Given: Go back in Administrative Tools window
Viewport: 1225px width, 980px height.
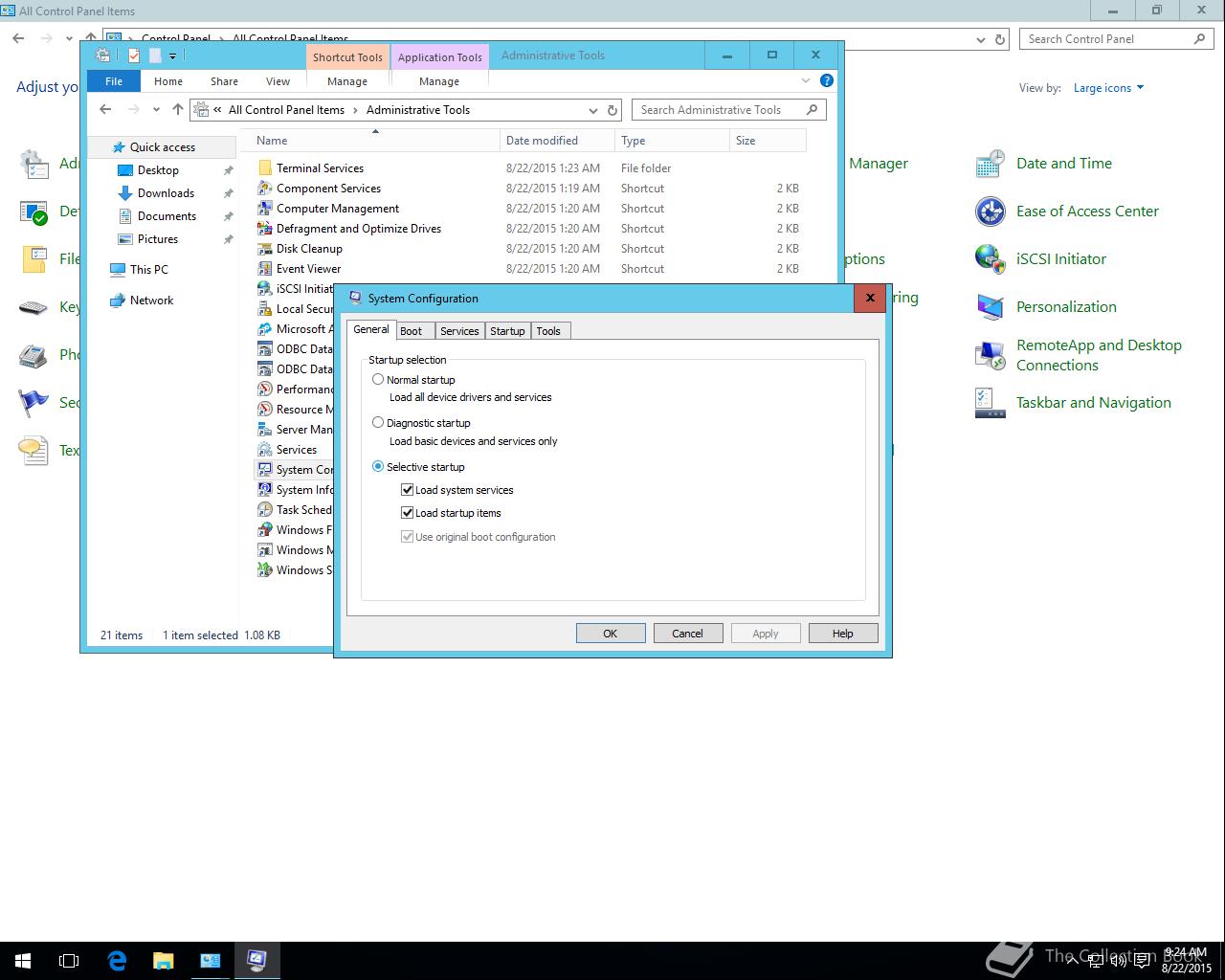Looking at the screenshot, I should point(105,109).
